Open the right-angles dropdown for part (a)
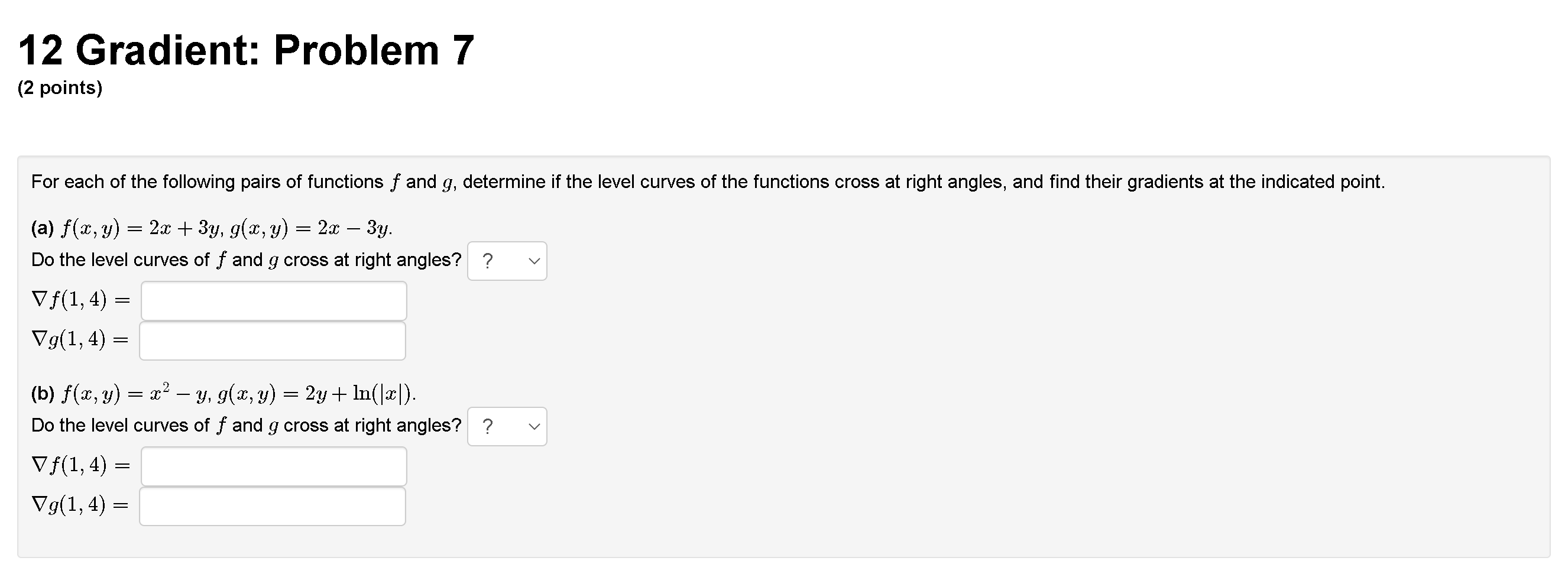1568x577 pixels. tap(507, 261)
